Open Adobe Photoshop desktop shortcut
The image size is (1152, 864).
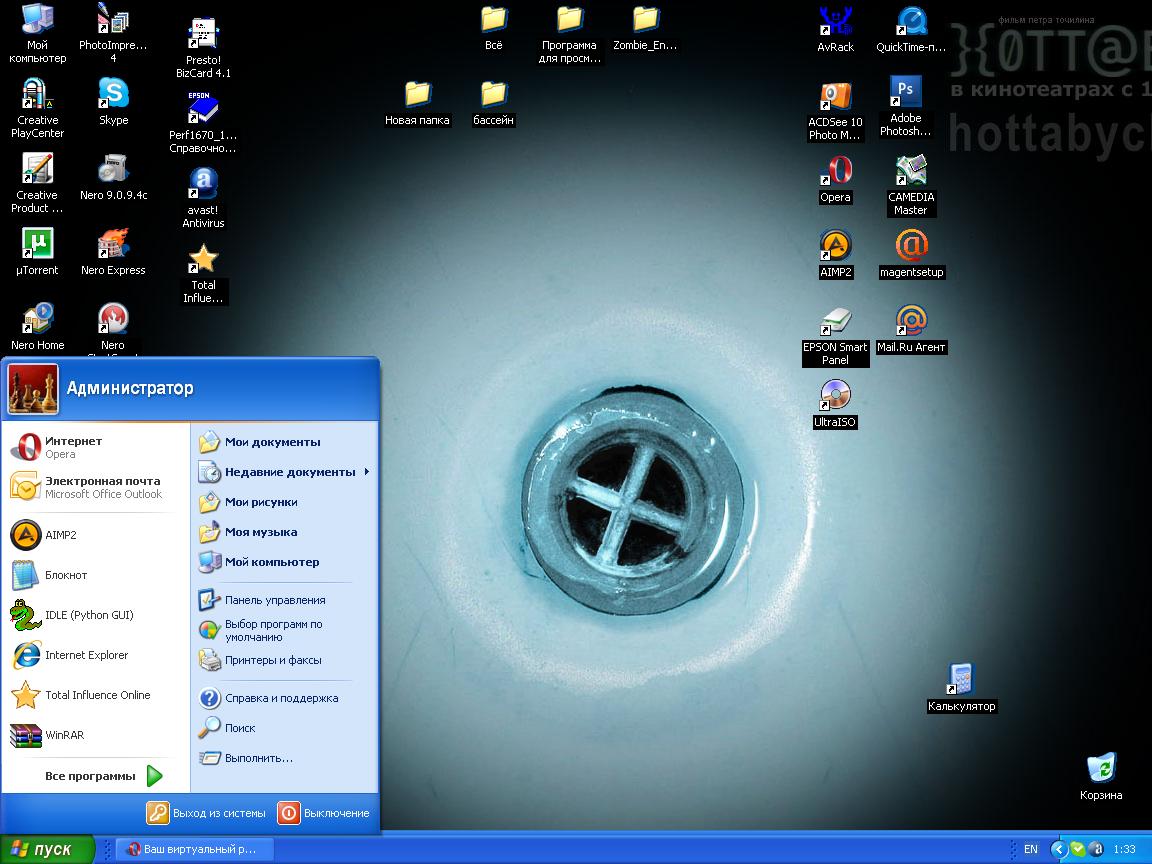pyautogui.click(x=905, y=93)
